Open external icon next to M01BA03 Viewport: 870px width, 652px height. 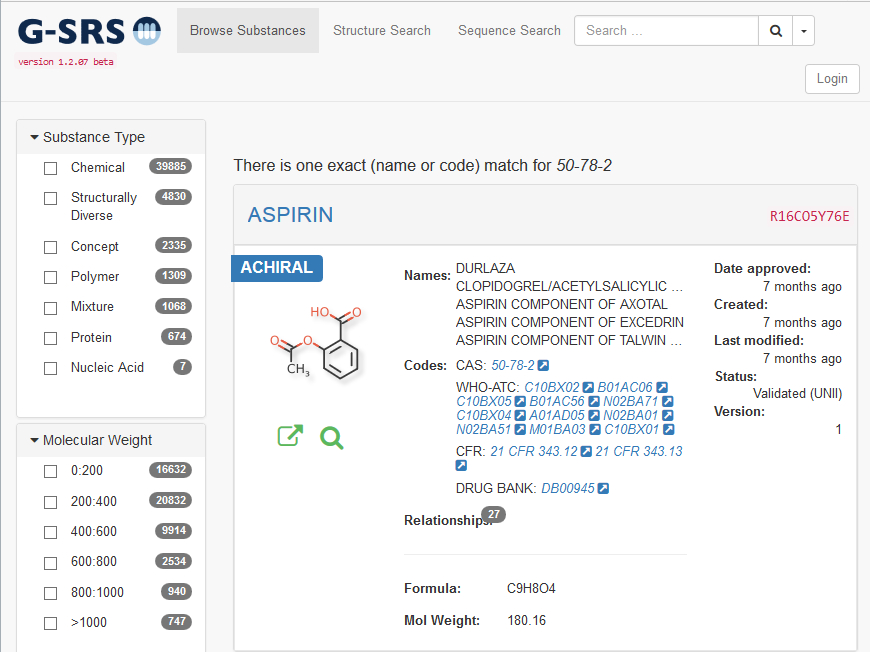595,429
